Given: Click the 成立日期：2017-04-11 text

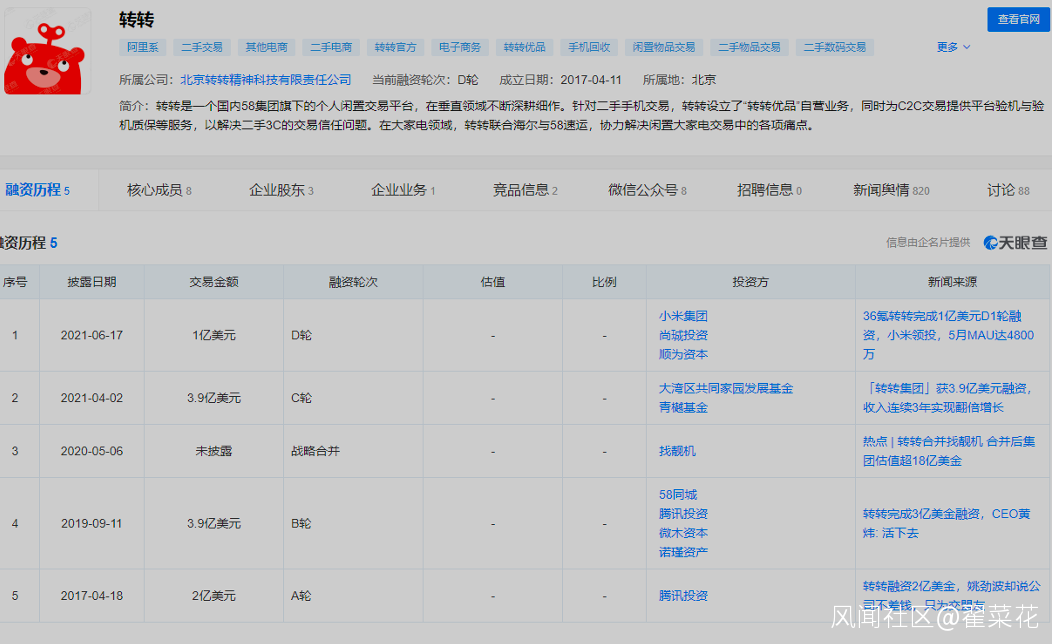Looking at the screenshot, I should tap(560, 80).
